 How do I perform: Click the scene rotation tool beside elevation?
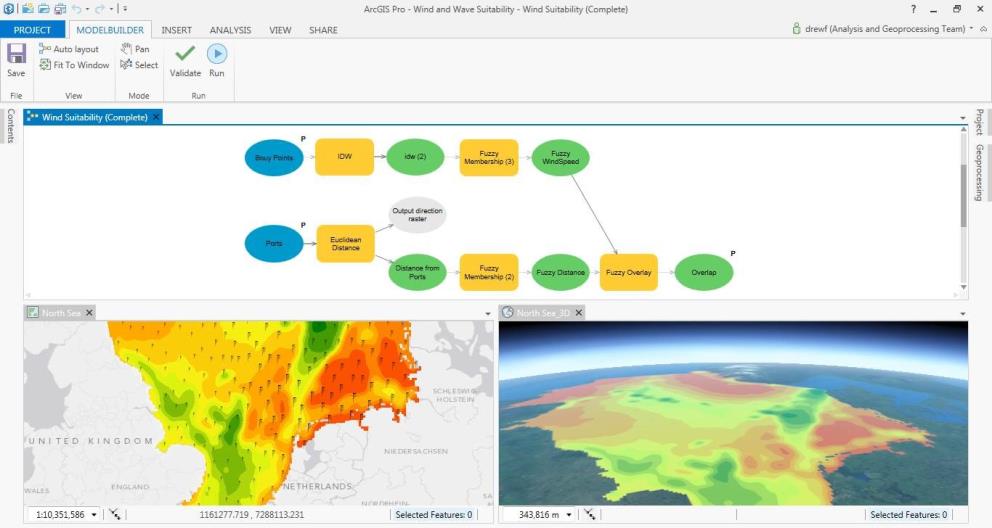point(589,514)
